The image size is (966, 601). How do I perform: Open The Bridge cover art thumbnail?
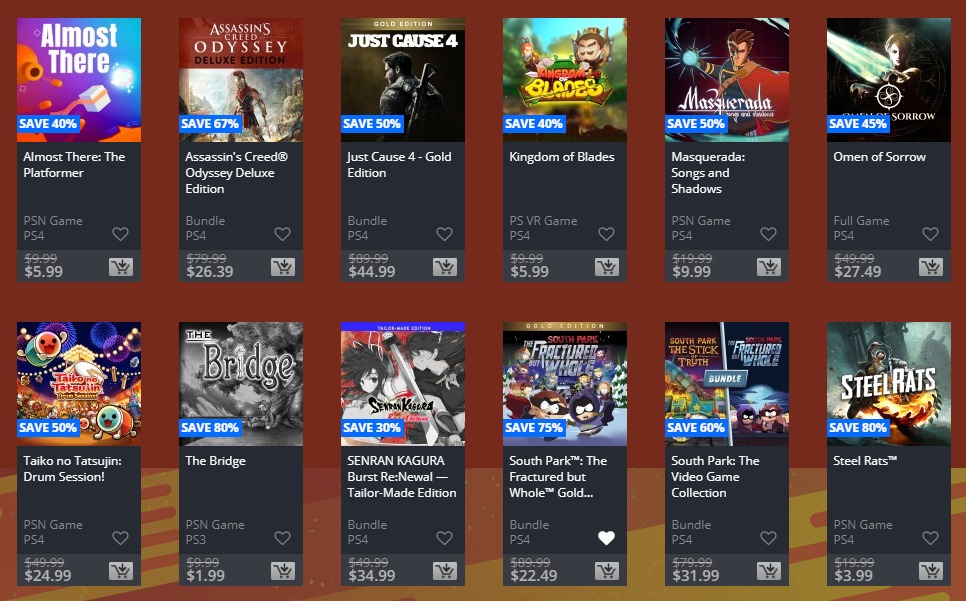point(241,384)
